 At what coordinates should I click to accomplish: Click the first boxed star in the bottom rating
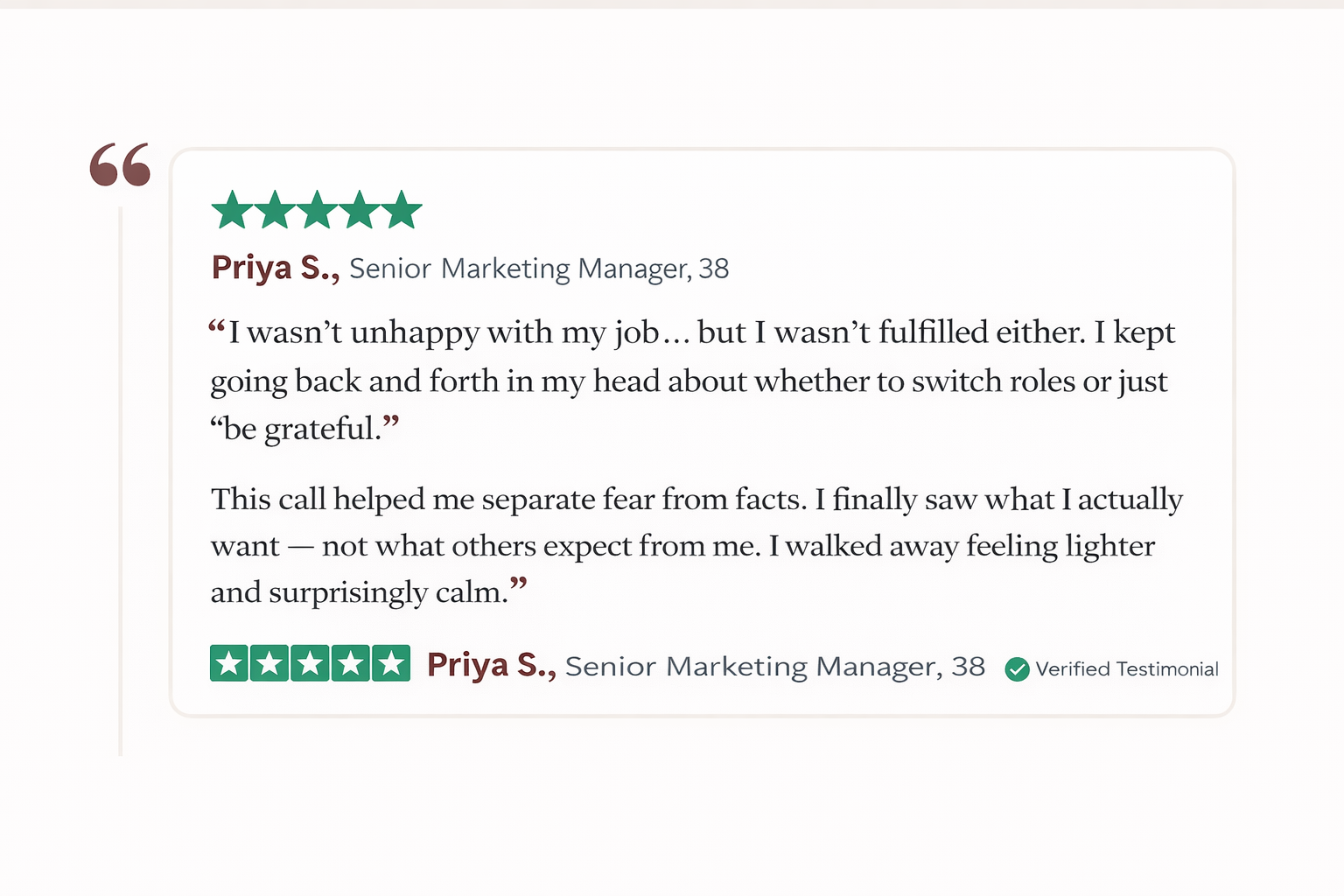click(x=229, y=663)
